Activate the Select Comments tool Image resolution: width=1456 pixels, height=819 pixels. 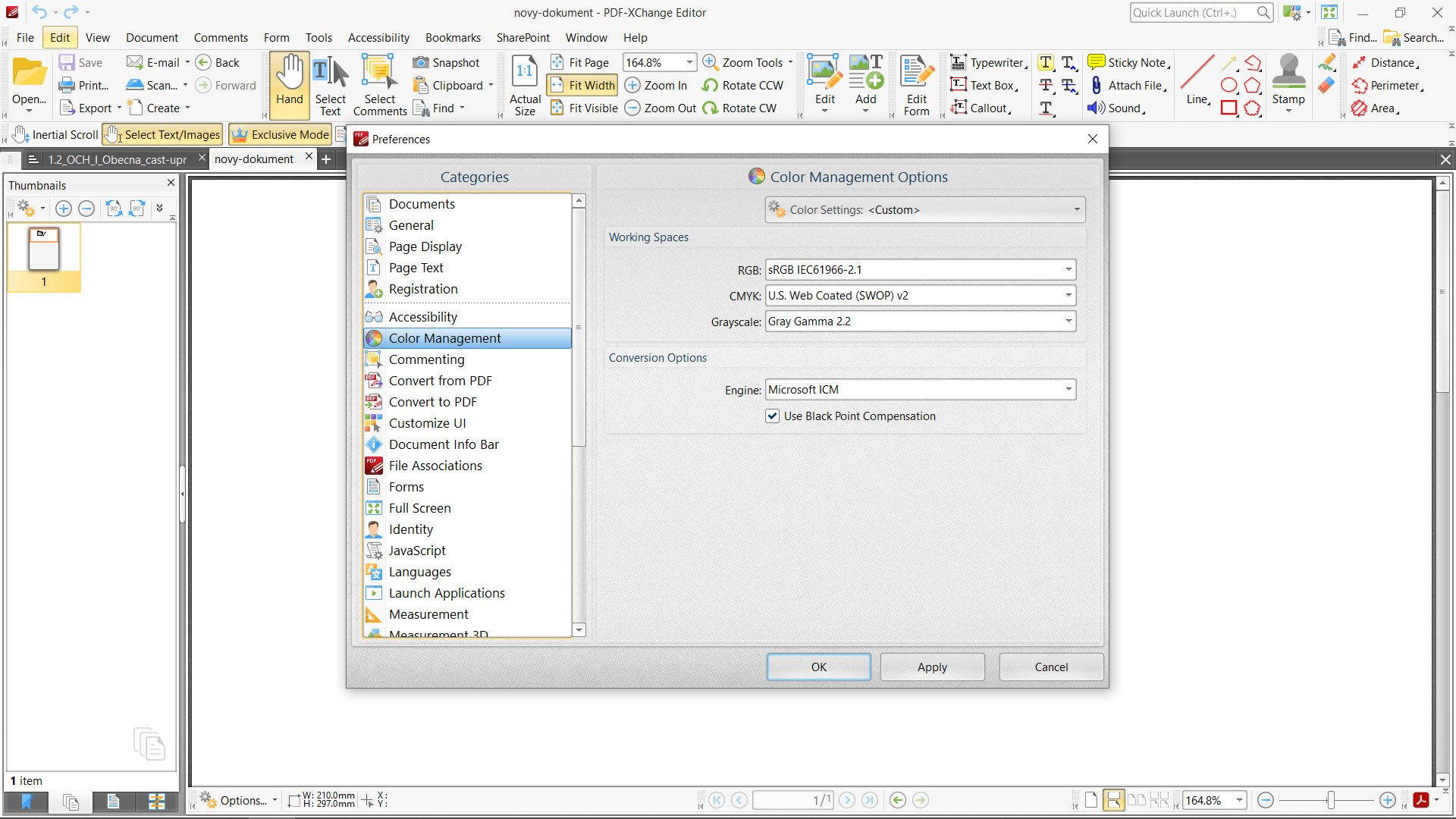tap(380, 85)
